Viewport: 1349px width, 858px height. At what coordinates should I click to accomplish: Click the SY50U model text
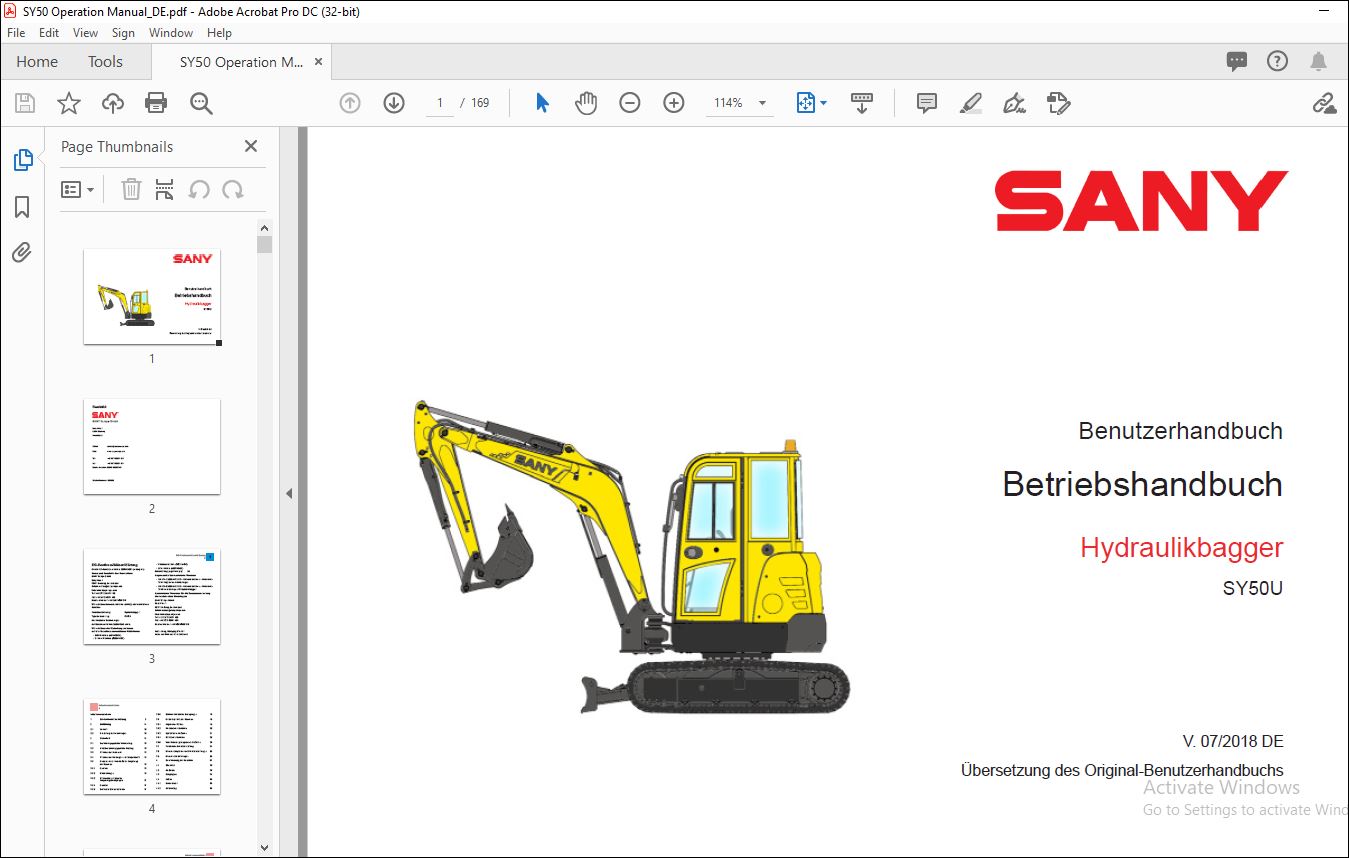tap(1252, 589)
